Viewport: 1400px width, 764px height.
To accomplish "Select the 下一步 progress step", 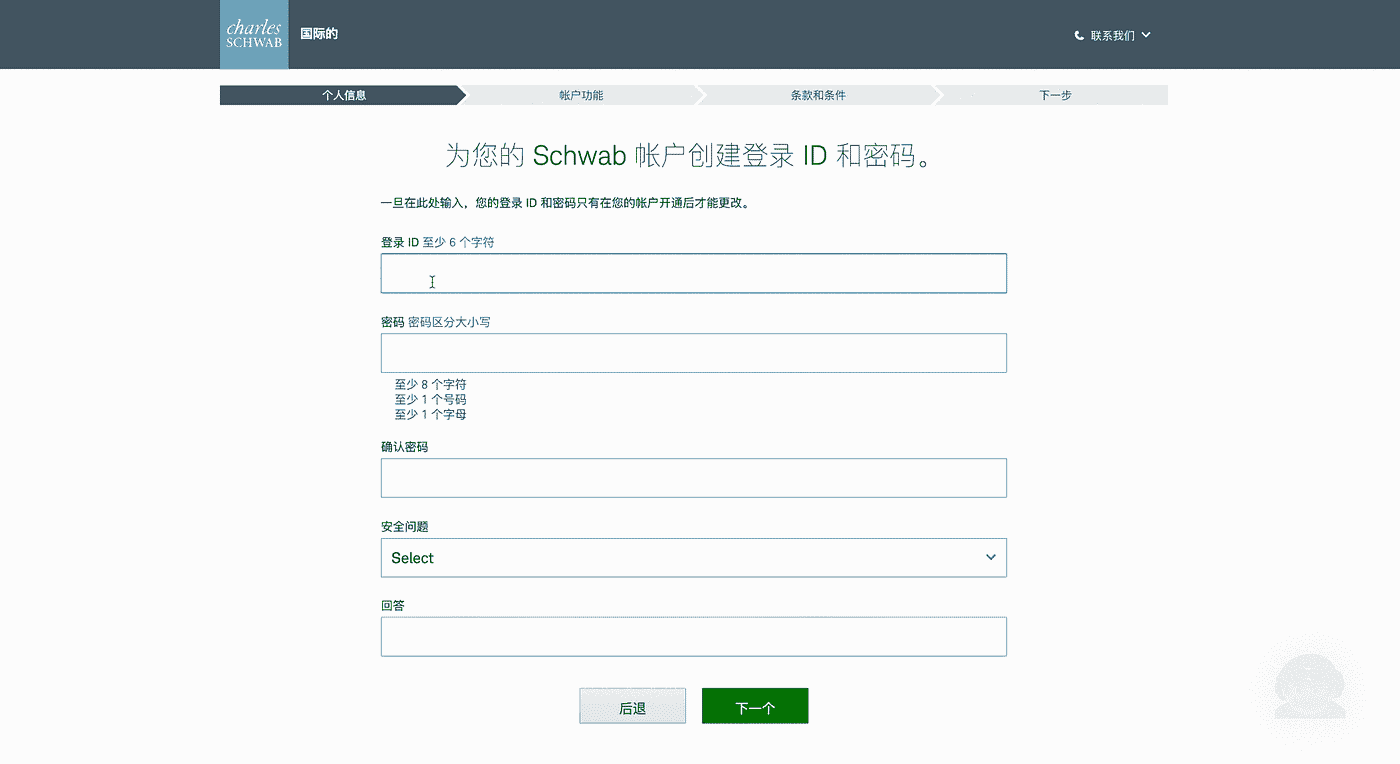I will click(1055, 95).
